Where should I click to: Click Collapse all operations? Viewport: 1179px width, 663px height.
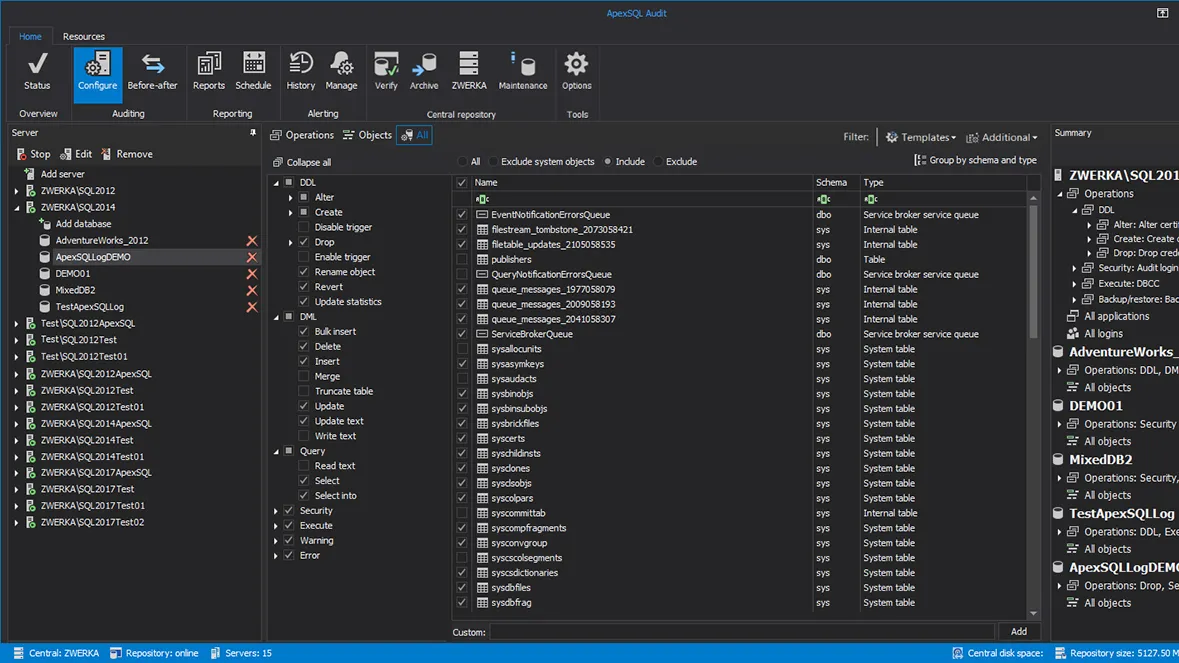click(x=302, y=162)
